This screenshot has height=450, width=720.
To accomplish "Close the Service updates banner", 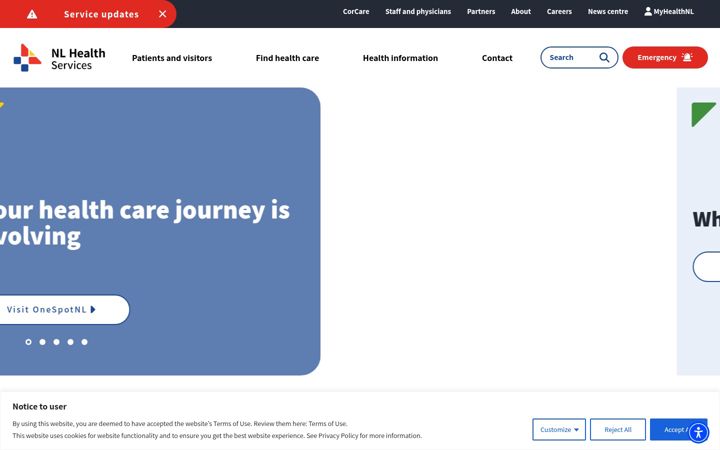I will (x=163, y=14).
